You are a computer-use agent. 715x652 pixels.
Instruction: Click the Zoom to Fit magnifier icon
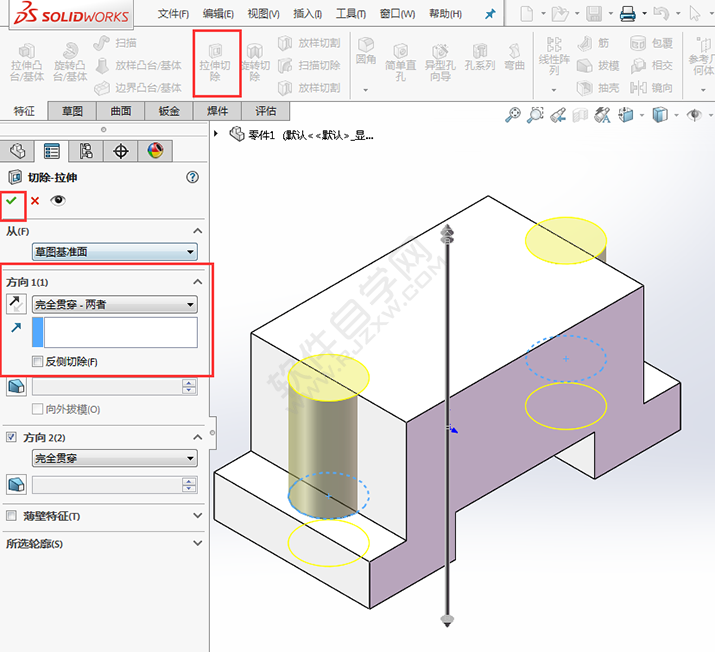[x=513, y=115]
